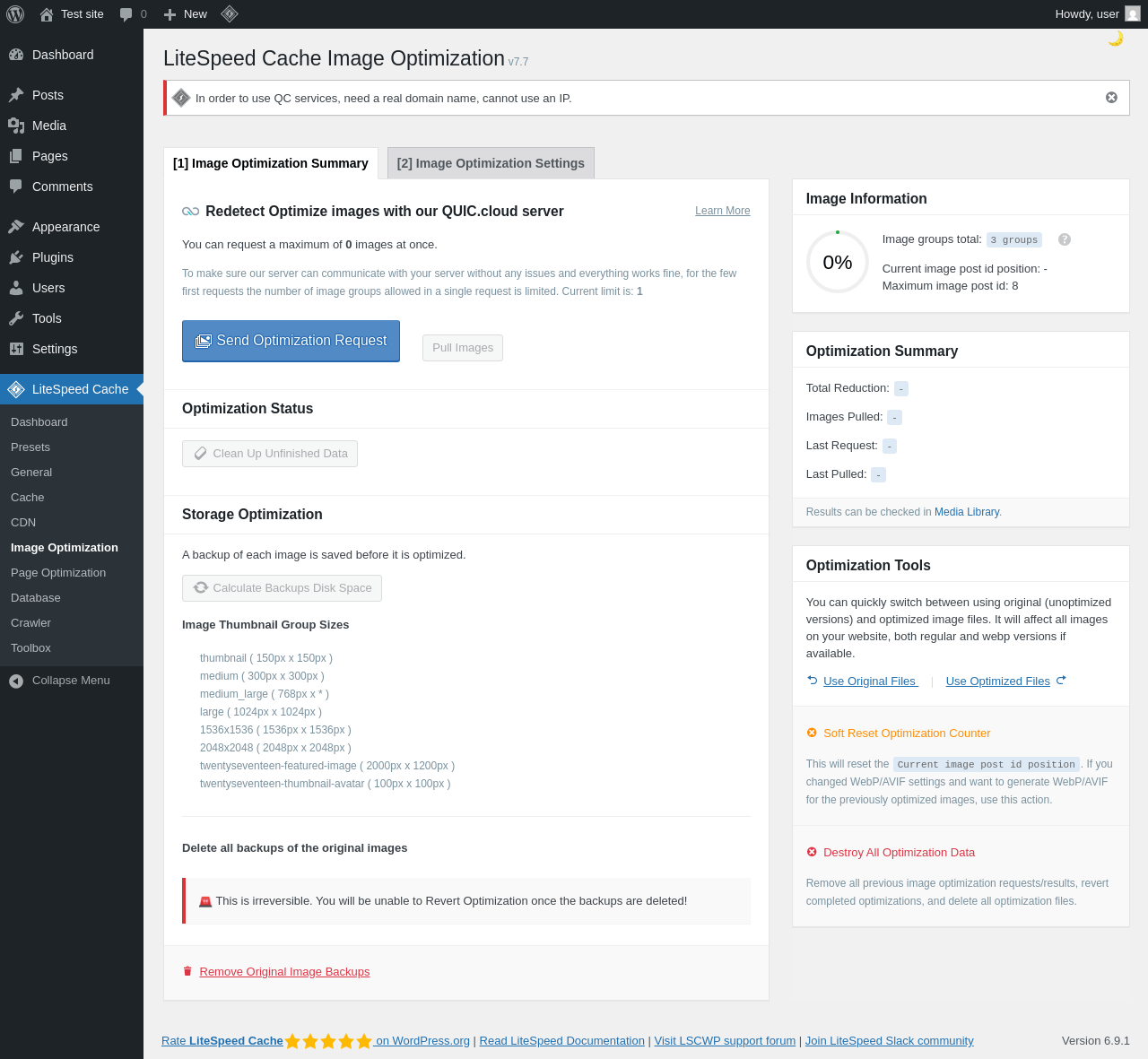
Task: Click the user avatar beside Howdy, user
Action: coord(1133,13)
